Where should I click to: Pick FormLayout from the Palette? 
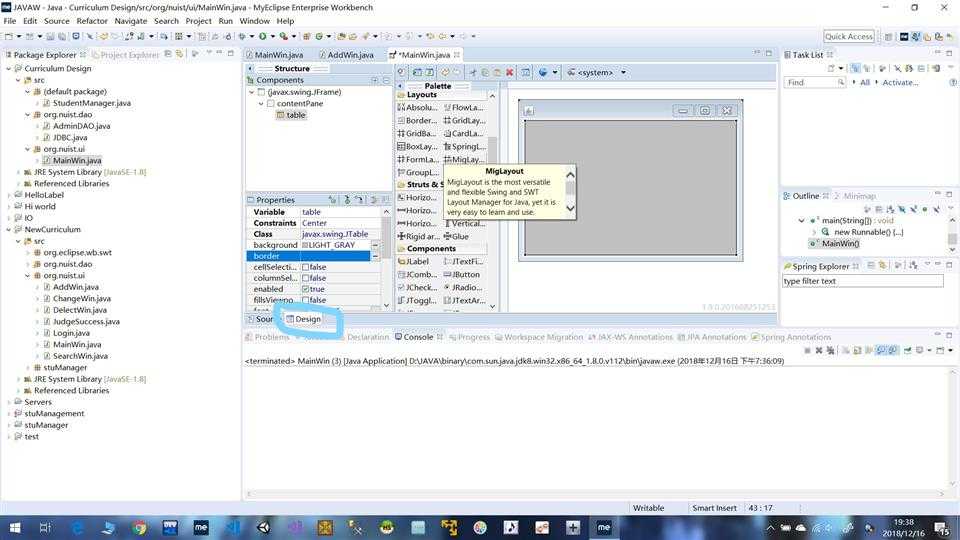point(418,159)
